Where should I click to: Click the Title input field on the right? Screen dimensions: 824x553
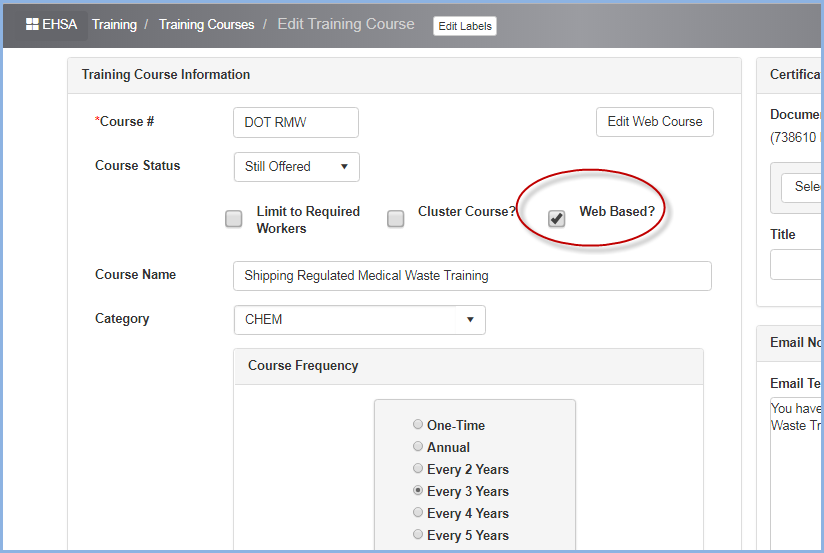point(797,264)
